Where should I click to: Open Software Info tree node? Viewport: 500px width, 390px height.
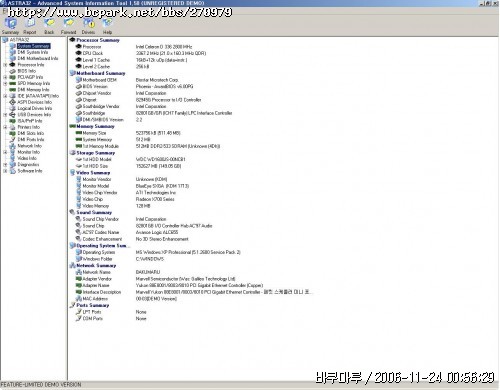click(30, 171)
